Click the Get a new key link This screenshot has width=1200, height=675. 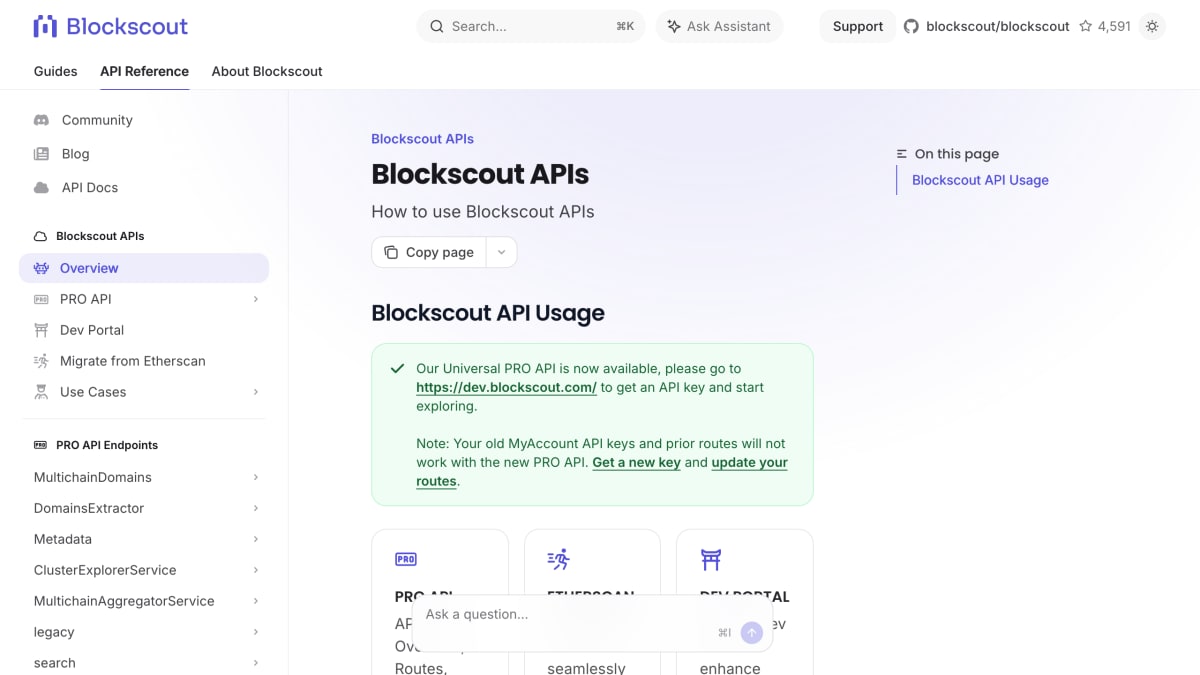point(636,462)
